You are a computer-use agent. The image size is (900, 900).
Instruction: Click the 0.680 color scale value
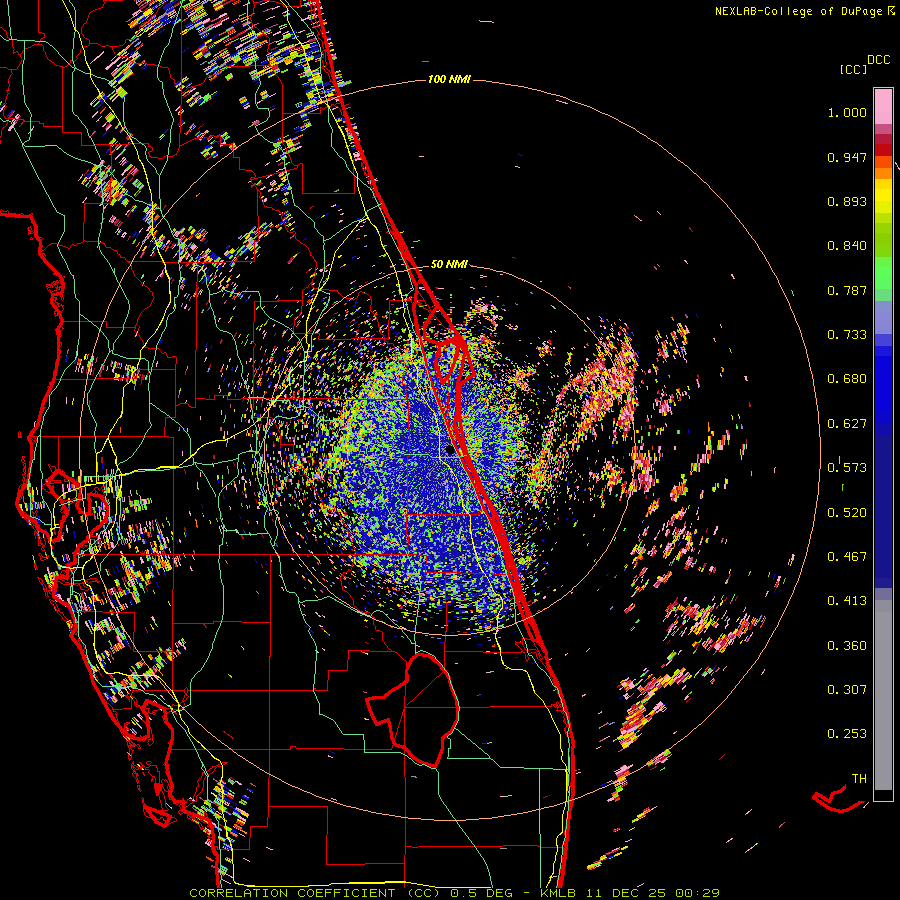click(x=847, y=379)
